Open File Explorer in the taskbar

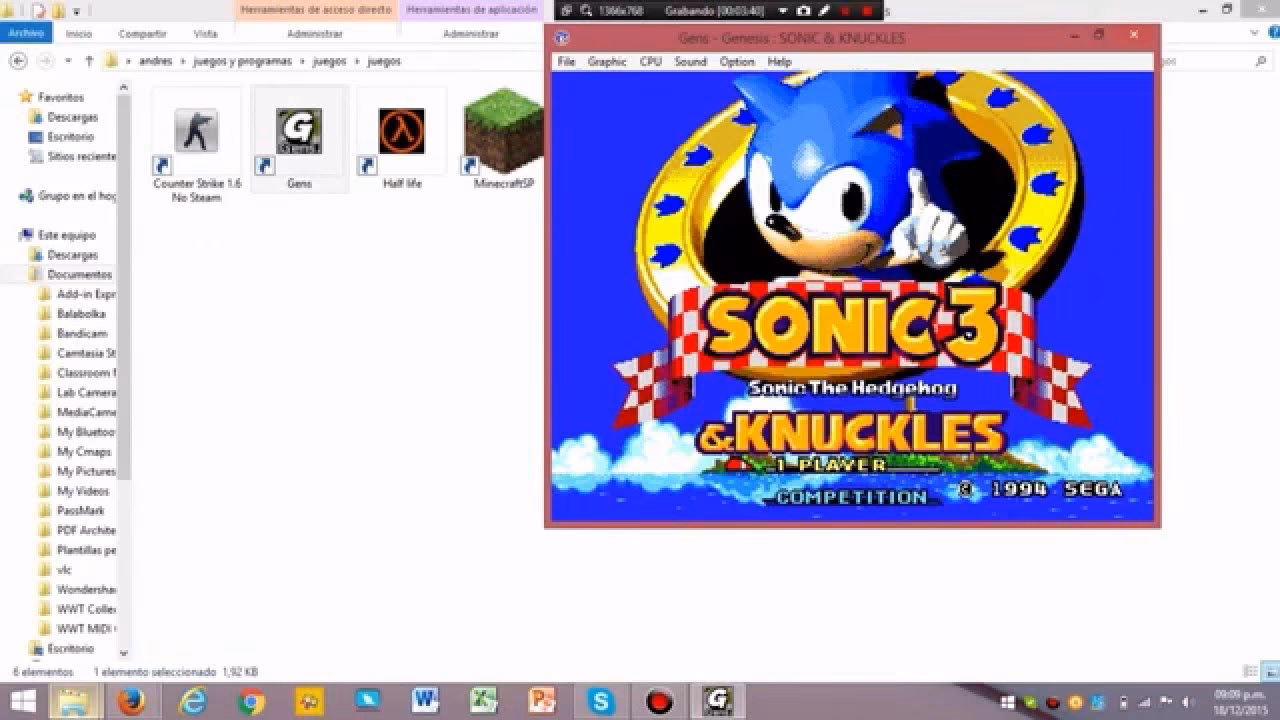tap(74, 702)
